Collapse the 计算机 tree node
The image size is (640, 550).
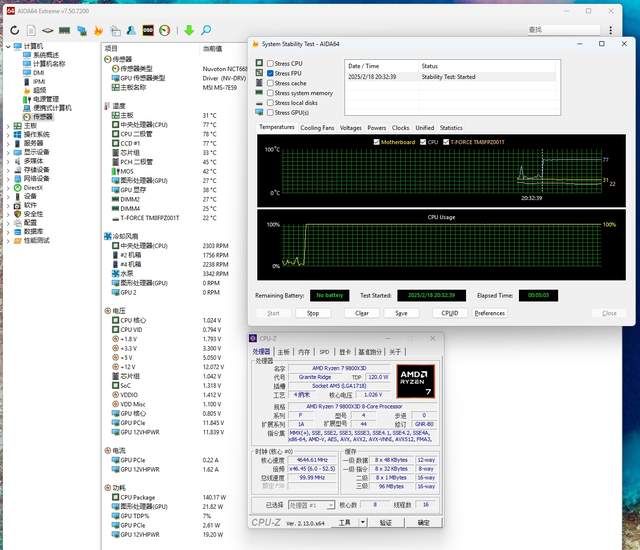[8, 46]
